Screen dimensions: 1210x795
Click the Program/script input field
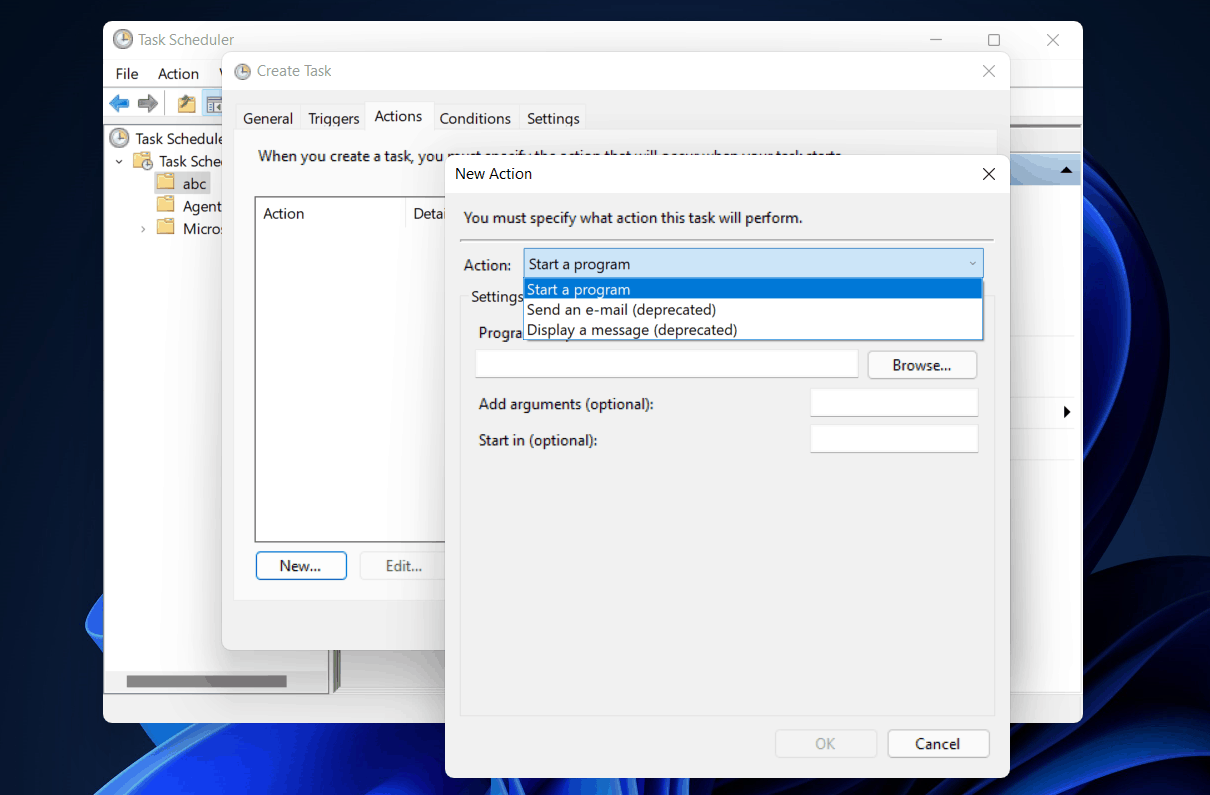click(665, 363)
